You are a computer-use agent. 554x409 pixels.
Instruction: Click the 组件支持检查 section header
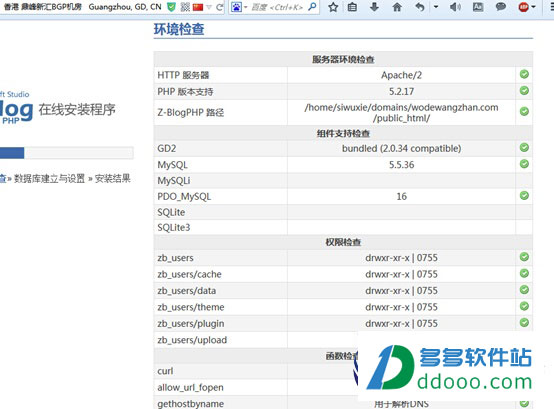point(343,134)
